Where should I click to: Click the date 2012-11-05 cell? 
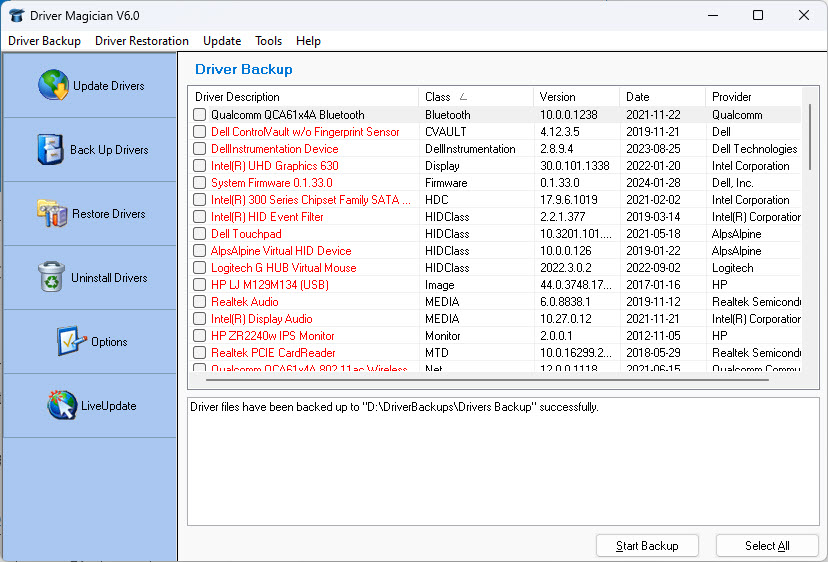tap(653, 335)
